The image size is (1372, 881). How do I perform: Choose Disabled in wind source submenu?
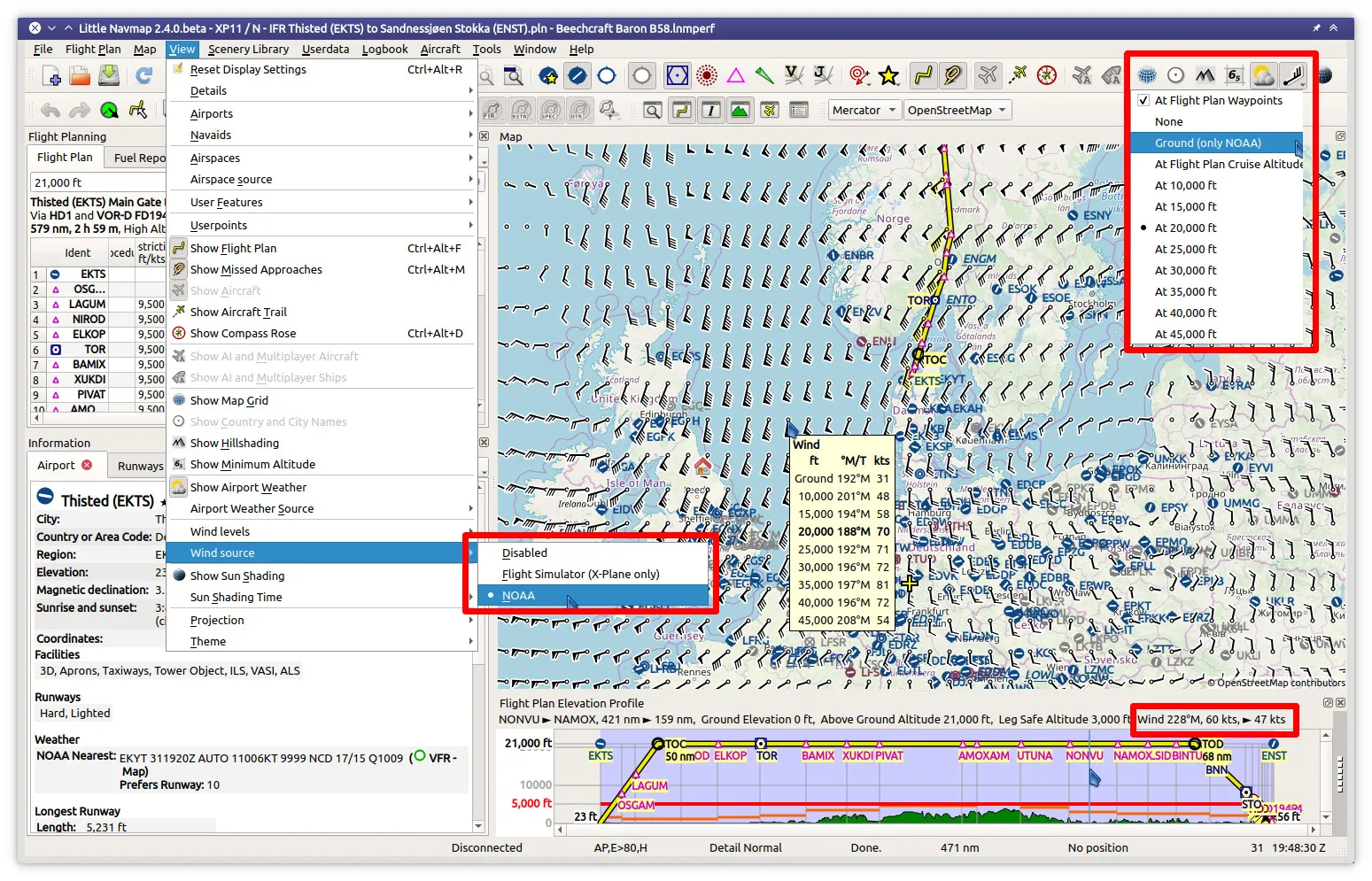pyautogui.click(x=524, y=553)
